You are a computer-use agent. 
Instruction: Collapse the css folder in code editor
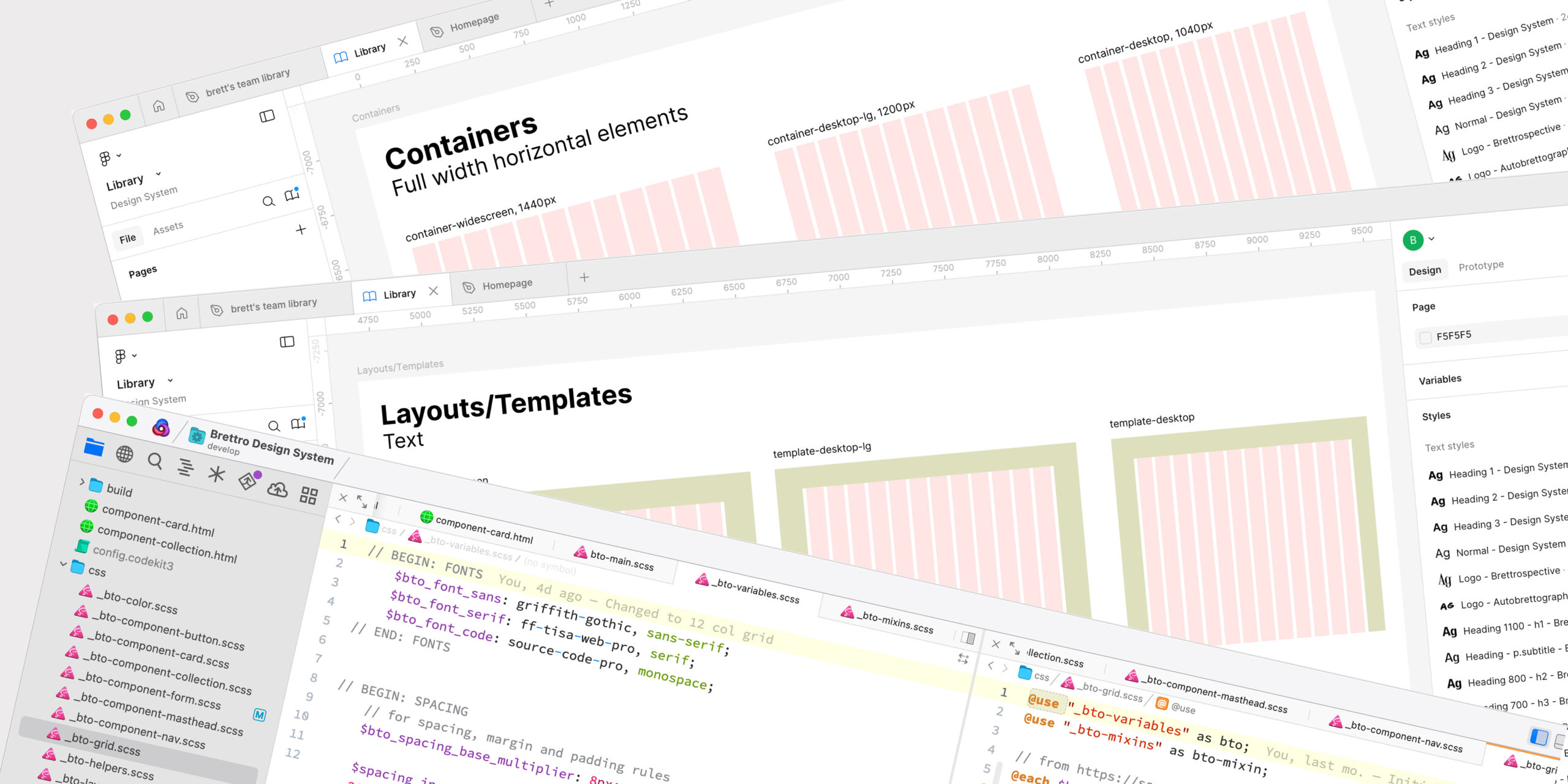coord(63,563)
